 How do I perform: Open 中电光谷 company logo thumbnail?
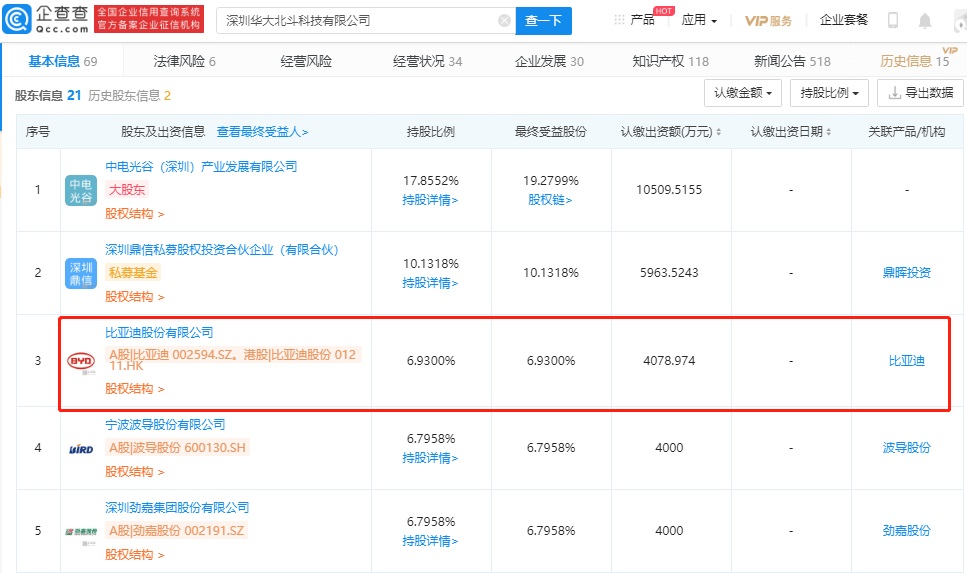(81, 190)
